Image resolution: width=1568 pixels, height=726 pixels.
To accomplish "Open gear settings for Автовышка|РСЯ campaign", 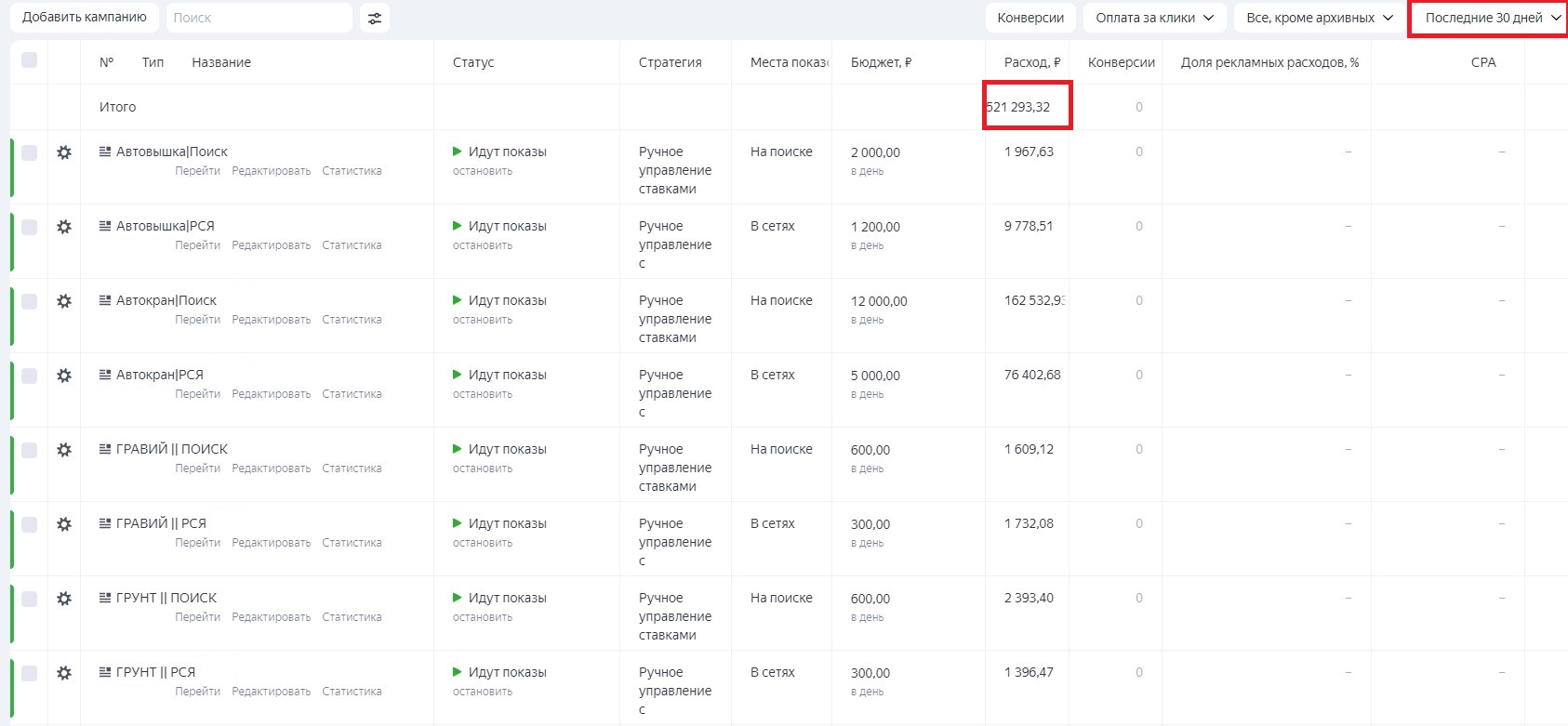I will pos(64,227).
